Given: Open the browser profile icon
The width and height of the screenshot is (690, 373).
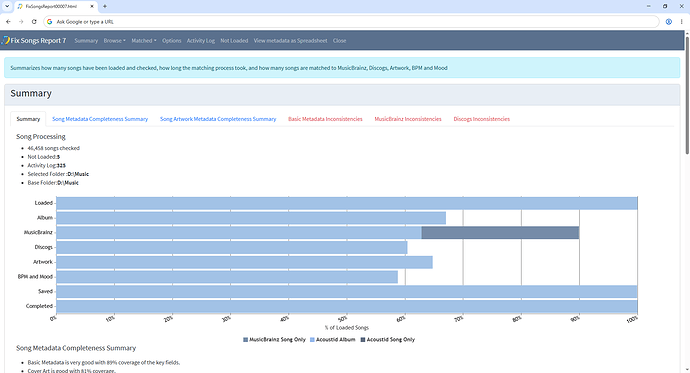Looking at the screenshot, I should point(668,22).
